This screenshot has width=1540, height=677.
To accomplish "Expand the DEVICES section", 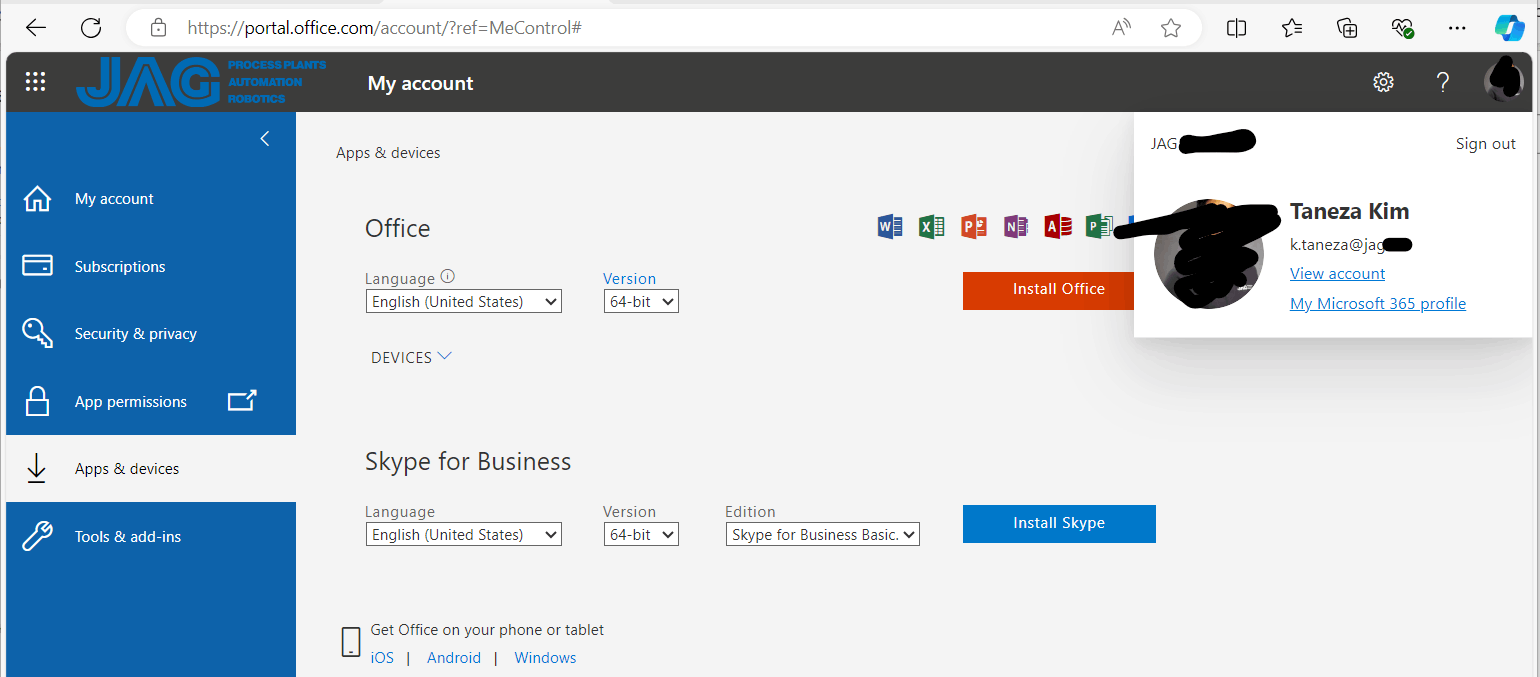I will (411, 357).
